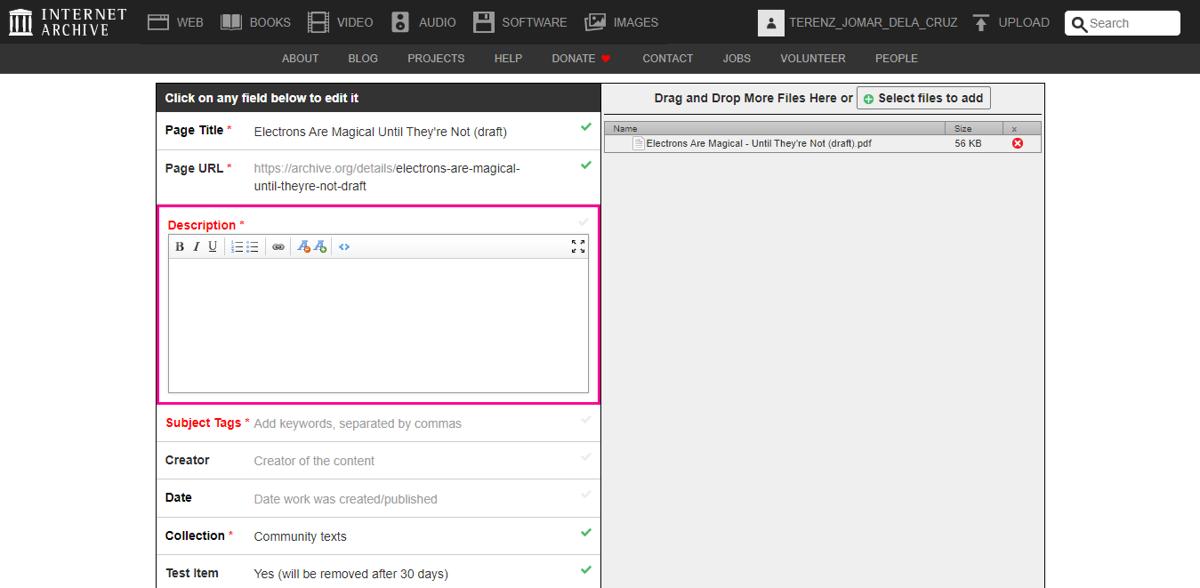This screenshot has width=1200, height=588.
Task: Open the Donate link with heart icon
Action: 580,58
